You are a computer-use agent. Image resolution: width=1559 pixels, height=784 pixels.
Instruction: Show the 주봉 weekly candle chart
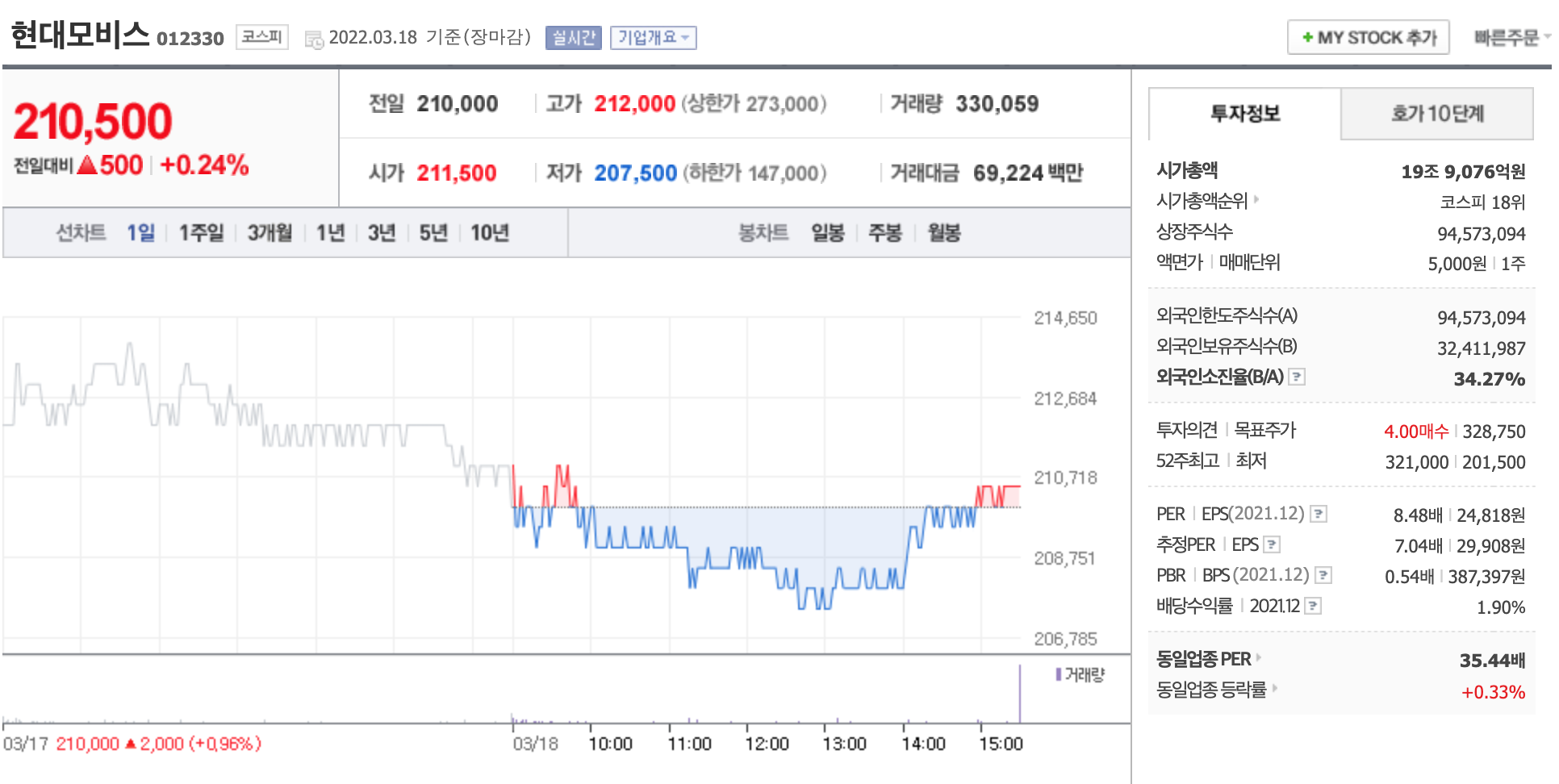pos(885,233)
